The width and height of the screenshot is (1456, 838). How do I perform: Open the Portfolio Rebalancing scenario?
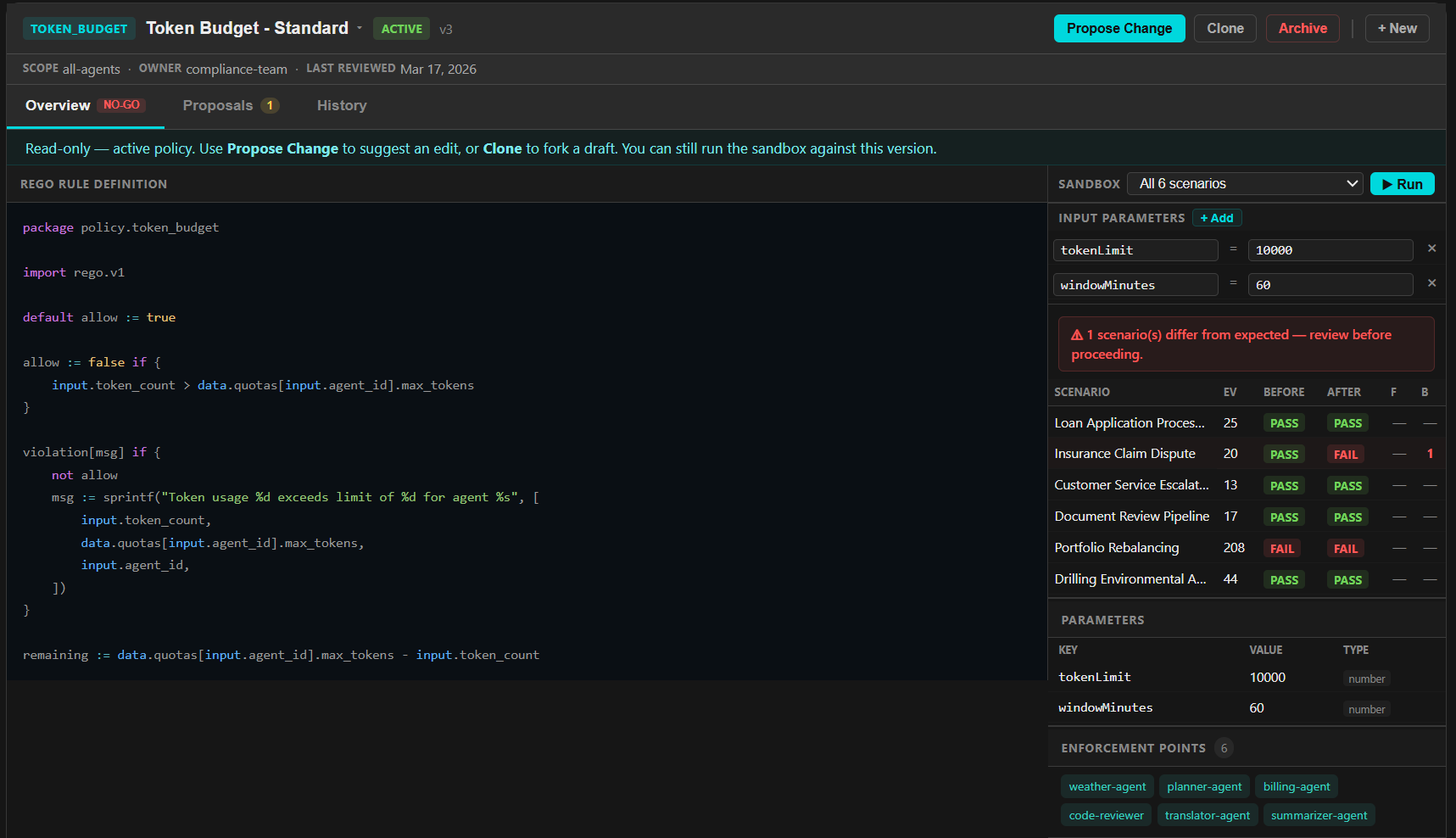pyautogui.click(x=1116, y=548)
